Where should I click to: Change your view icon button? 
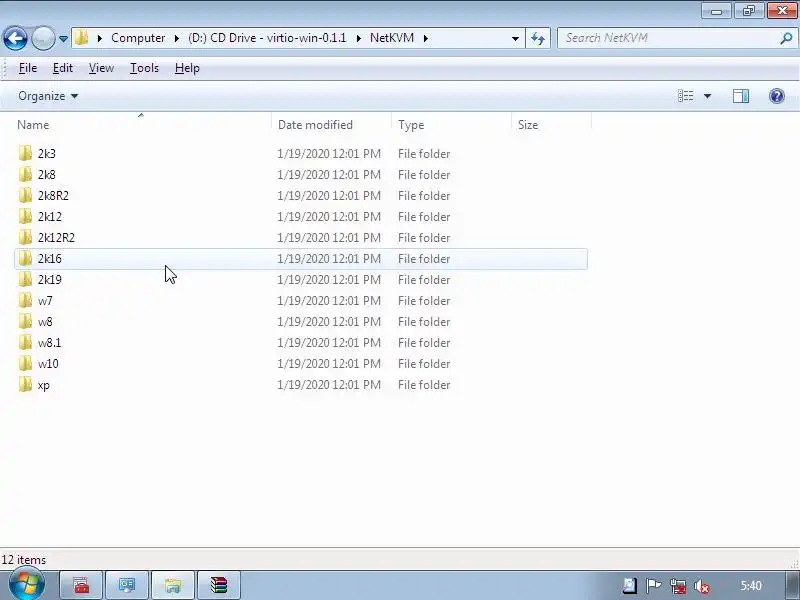click(685, 96)
